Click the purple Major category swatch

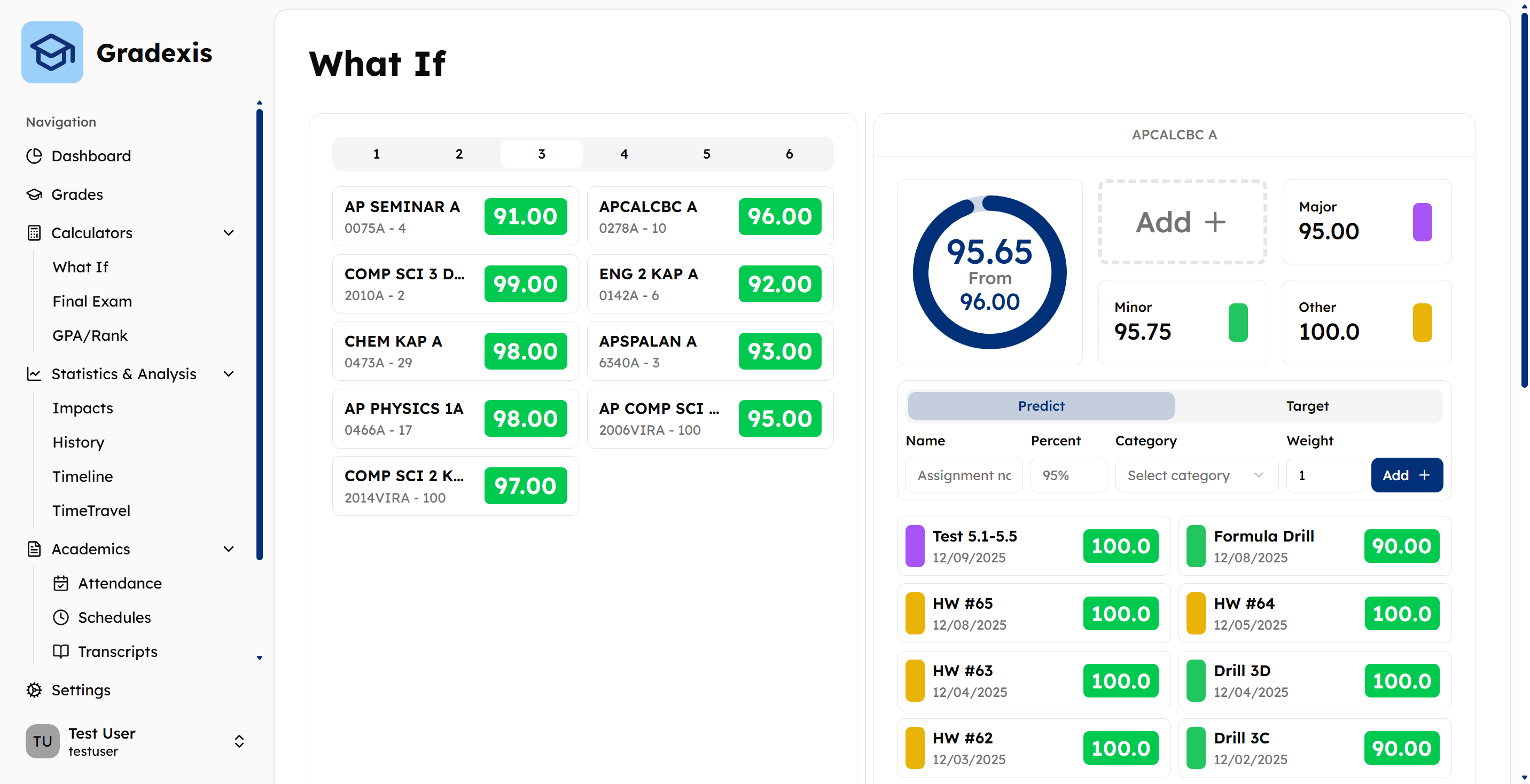click(x=1422, y=222)
